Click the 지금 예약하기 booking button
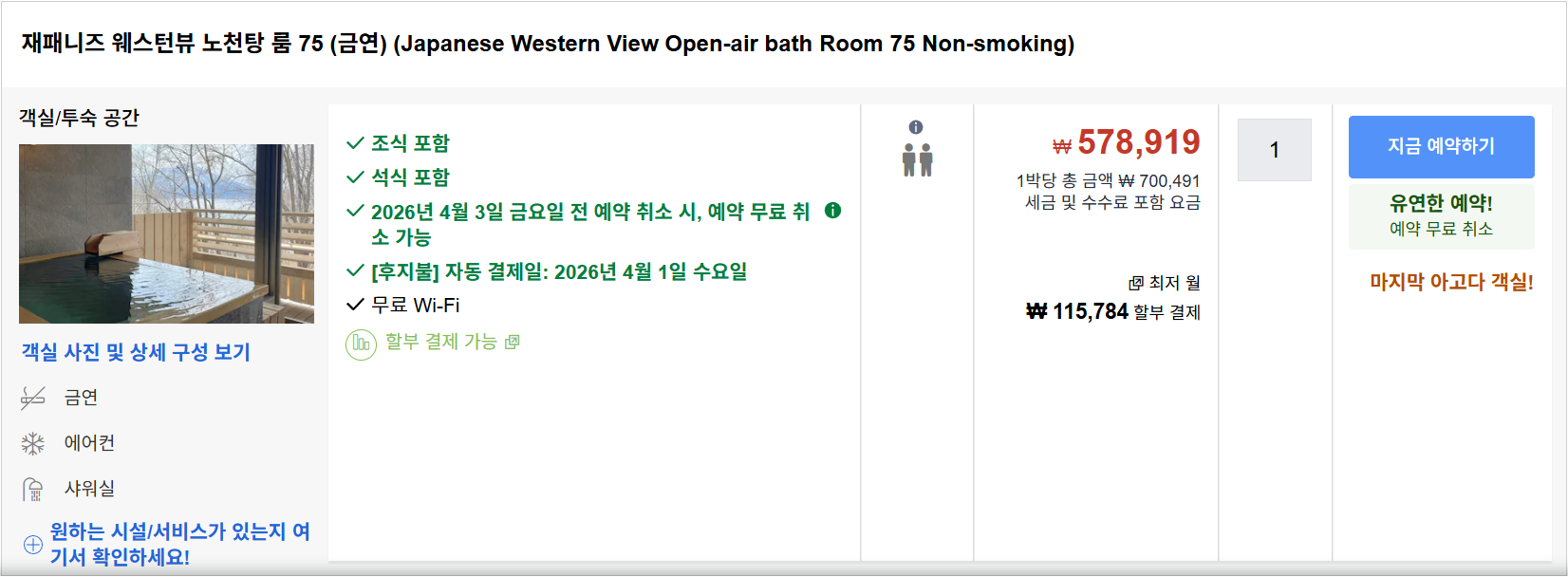Viewport: 1568px width, 577px height. point(1441,145)
